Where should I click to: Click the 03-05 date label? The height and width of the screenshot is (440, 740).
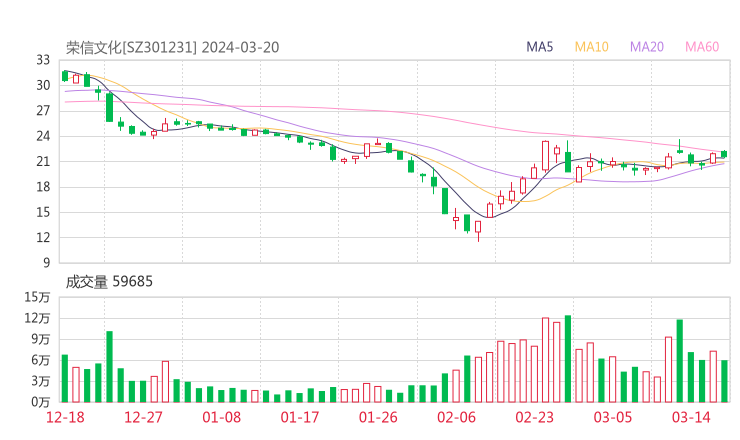(613, 417)
